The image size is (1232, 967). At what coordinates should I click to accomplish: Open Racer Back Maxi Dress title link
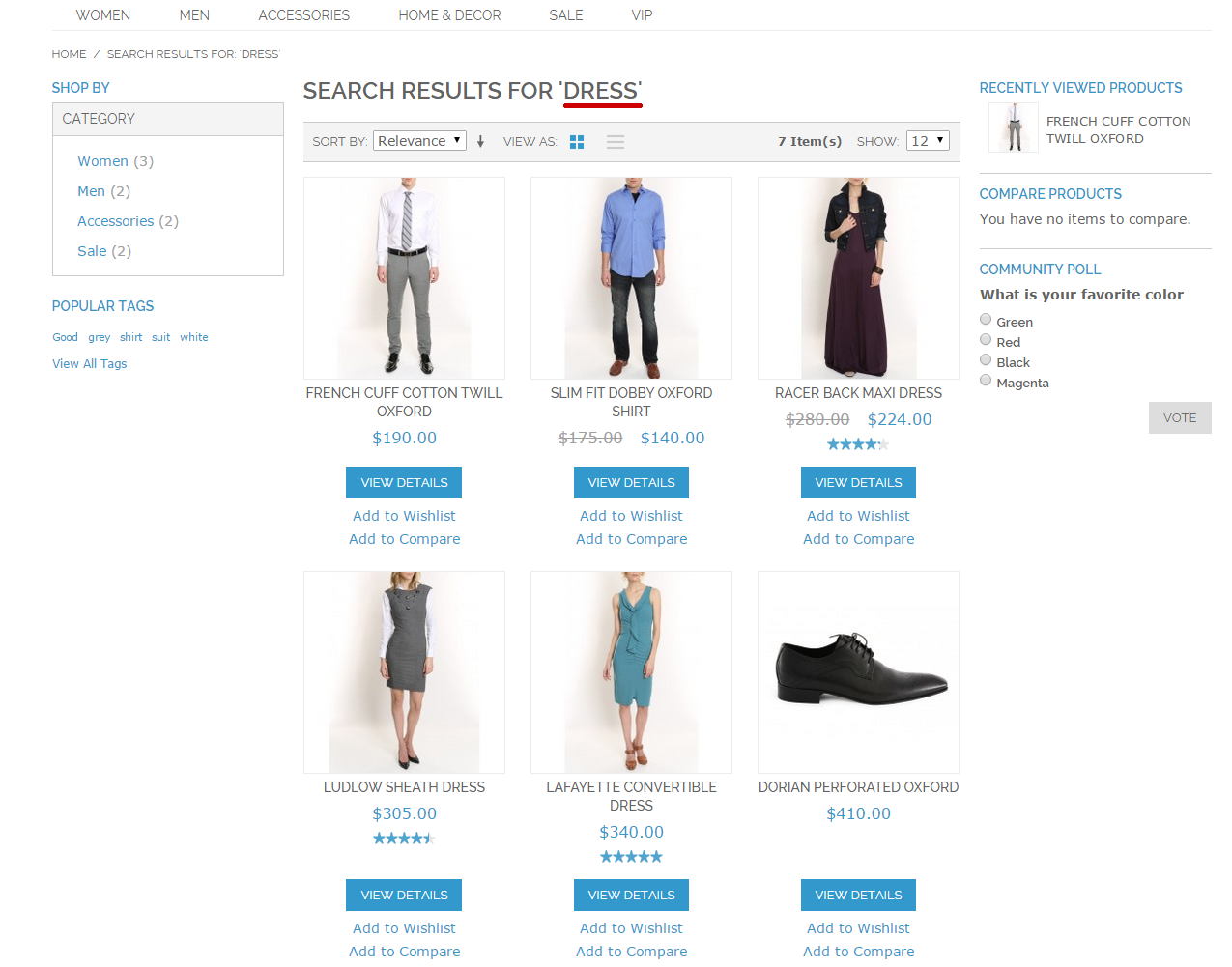click(858, 393)
